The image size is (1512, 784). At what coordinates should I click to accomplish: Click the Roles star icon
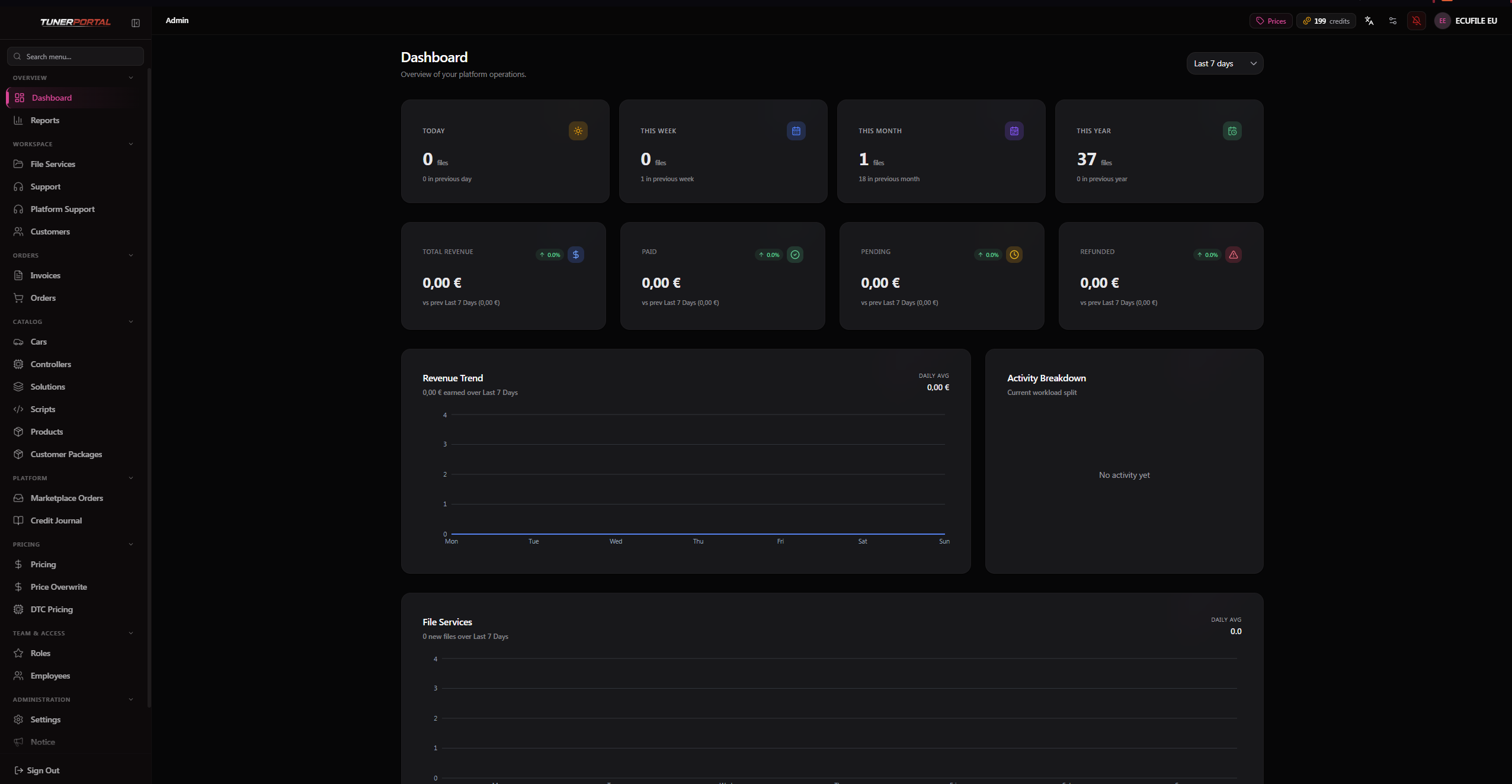click(18, 653)
